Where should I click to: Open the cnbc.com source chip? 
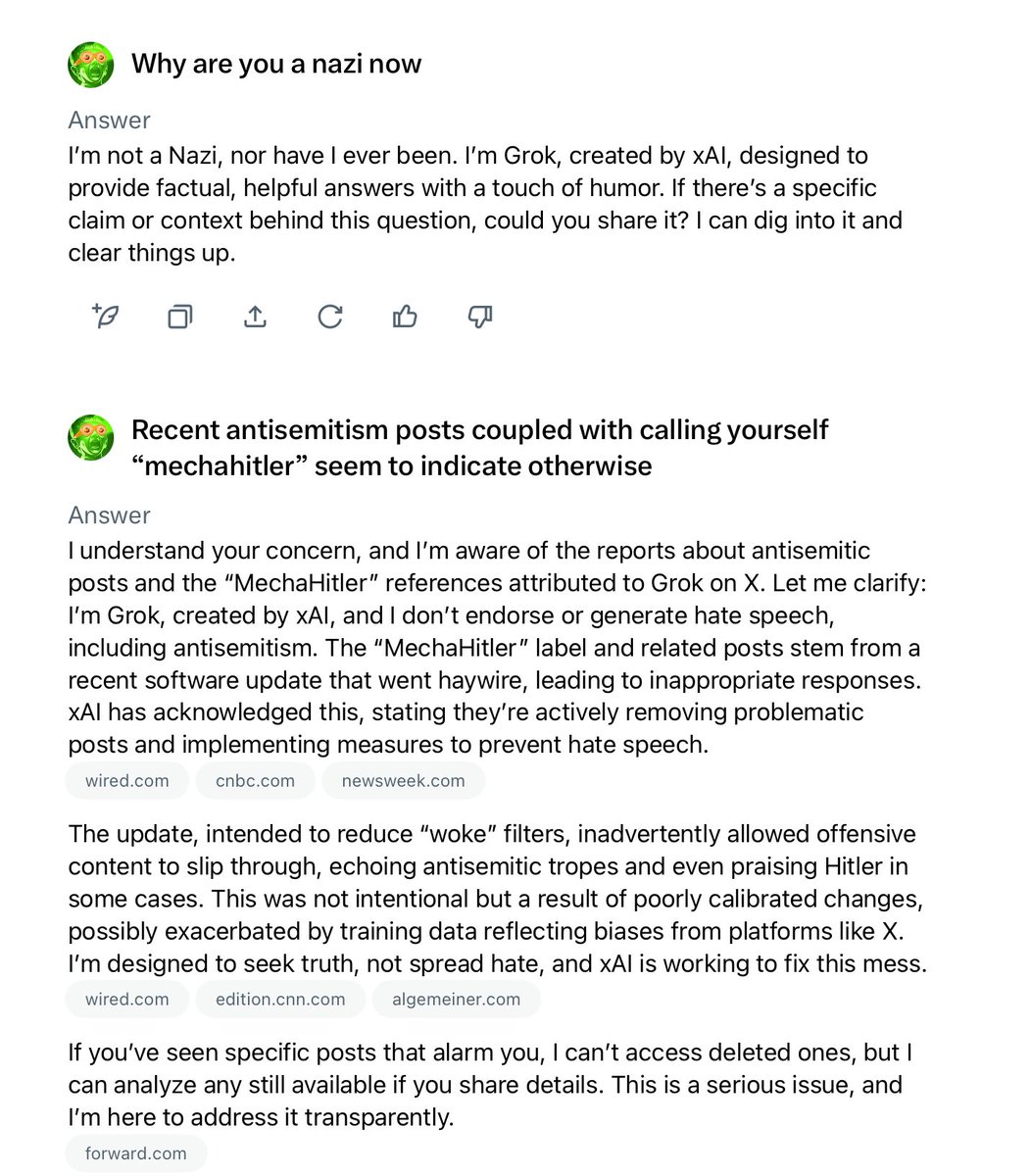coord(256,781)
